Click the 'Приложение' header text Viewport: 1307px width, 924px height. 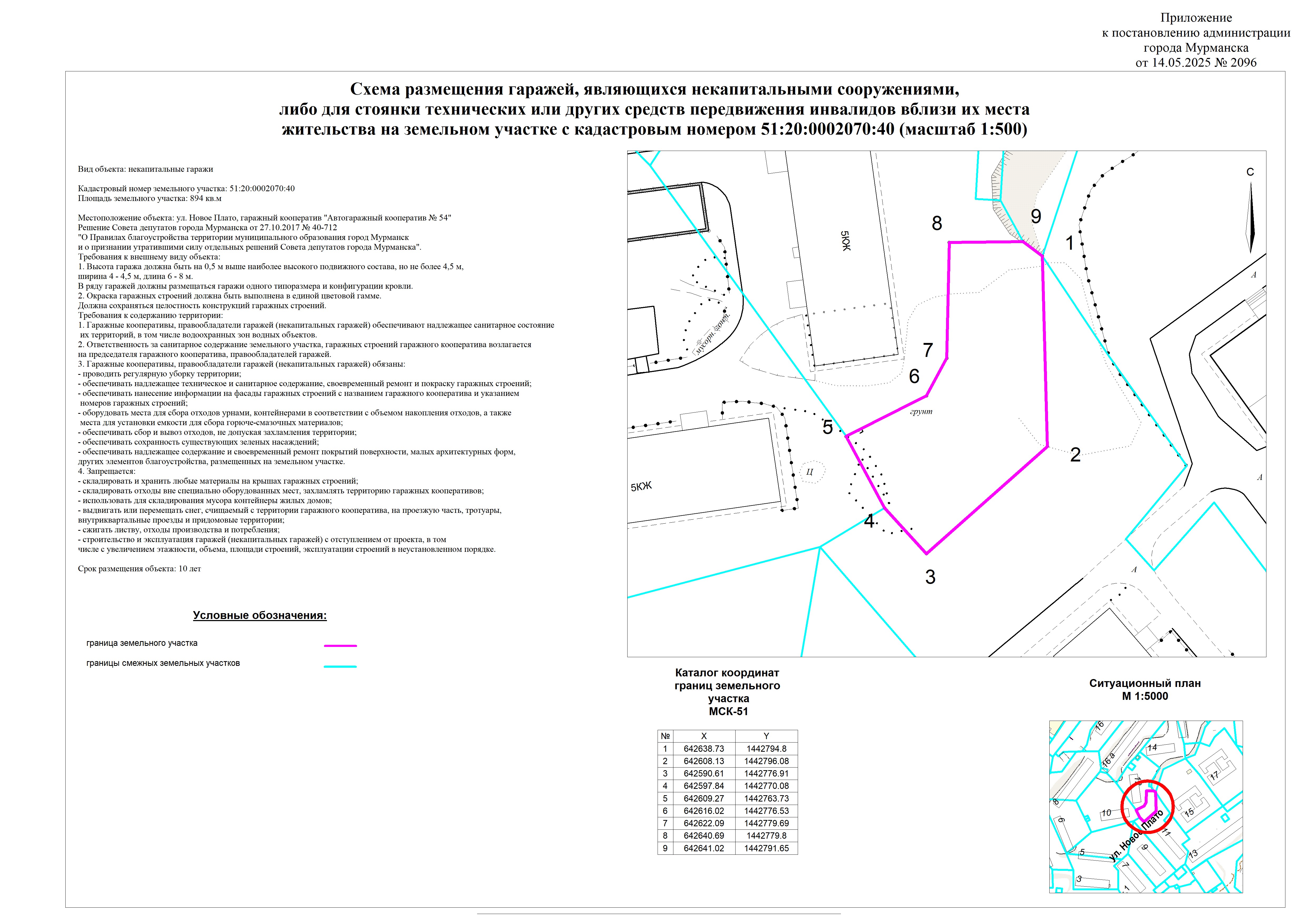pos(1196,18)
